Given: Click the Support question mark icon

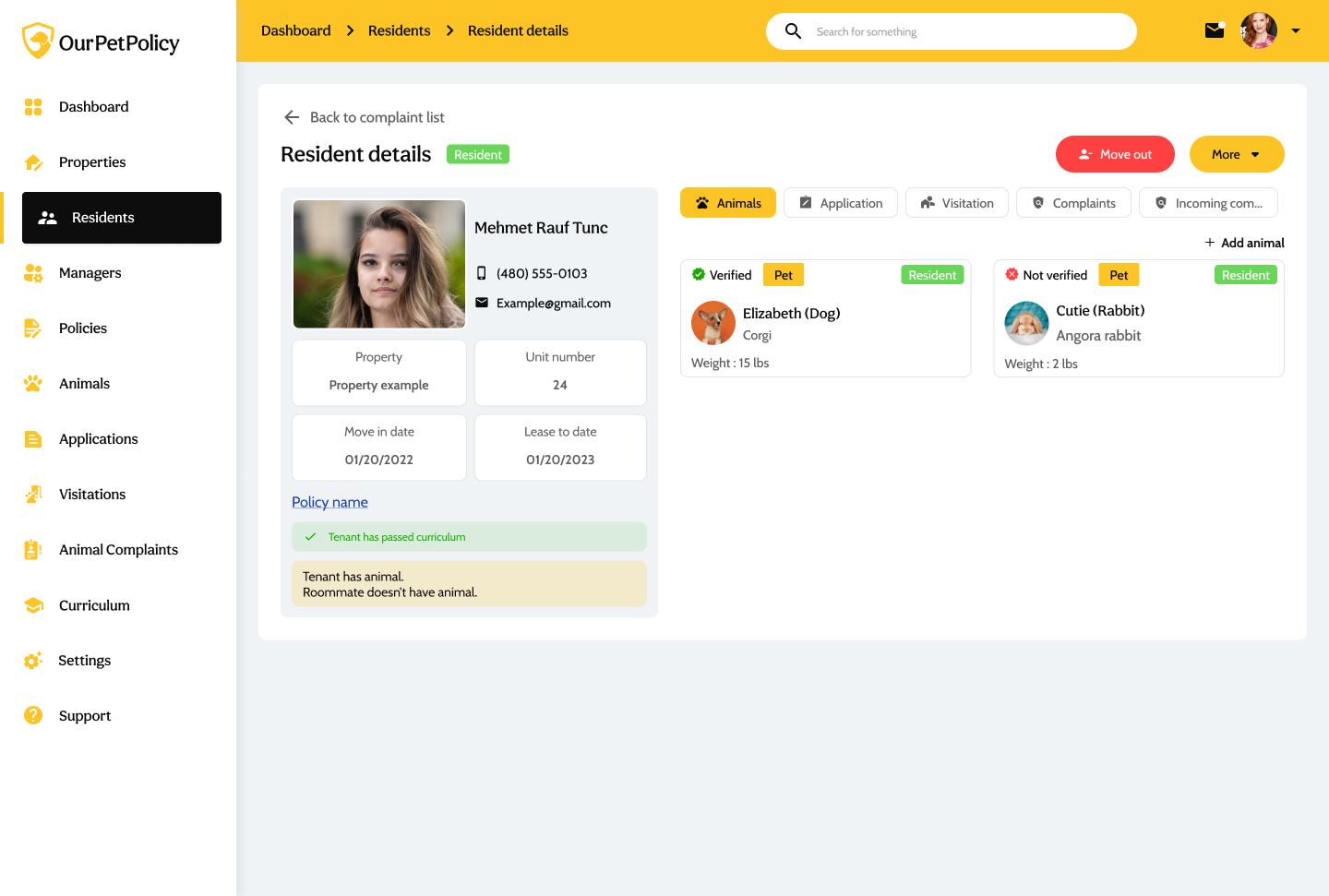Looking at the screenshot, I should [x=33, y=715].
